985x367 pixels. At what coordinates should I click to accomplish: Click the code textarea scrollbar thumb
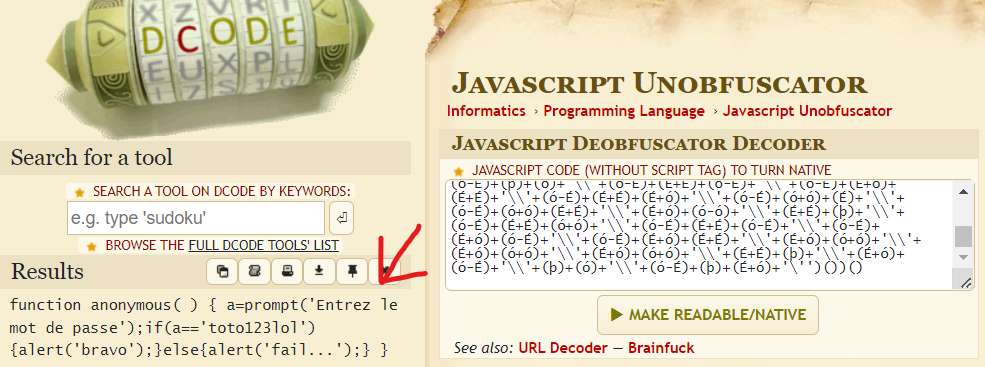pyautogui.click(x=964, y=237)
